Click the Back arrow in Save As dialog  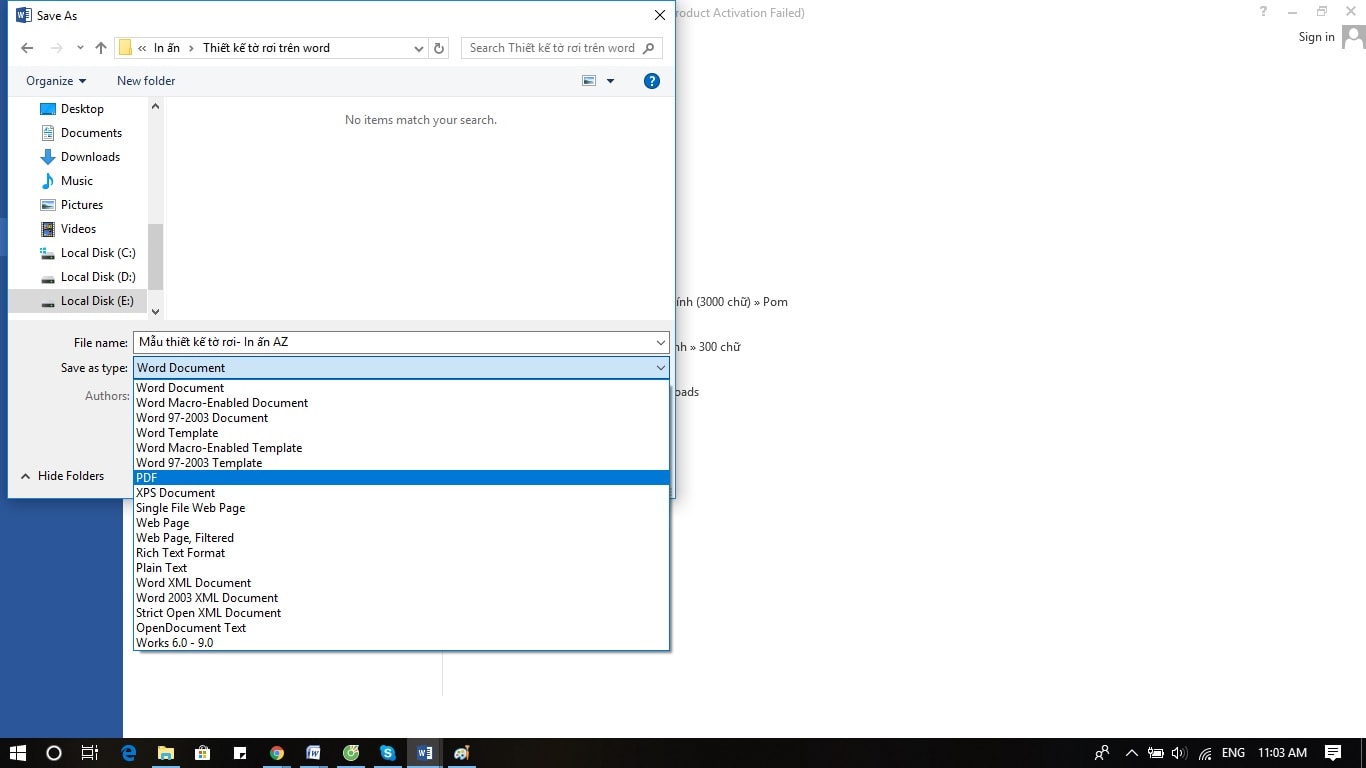pyautogui.click(x=27, y=48)
